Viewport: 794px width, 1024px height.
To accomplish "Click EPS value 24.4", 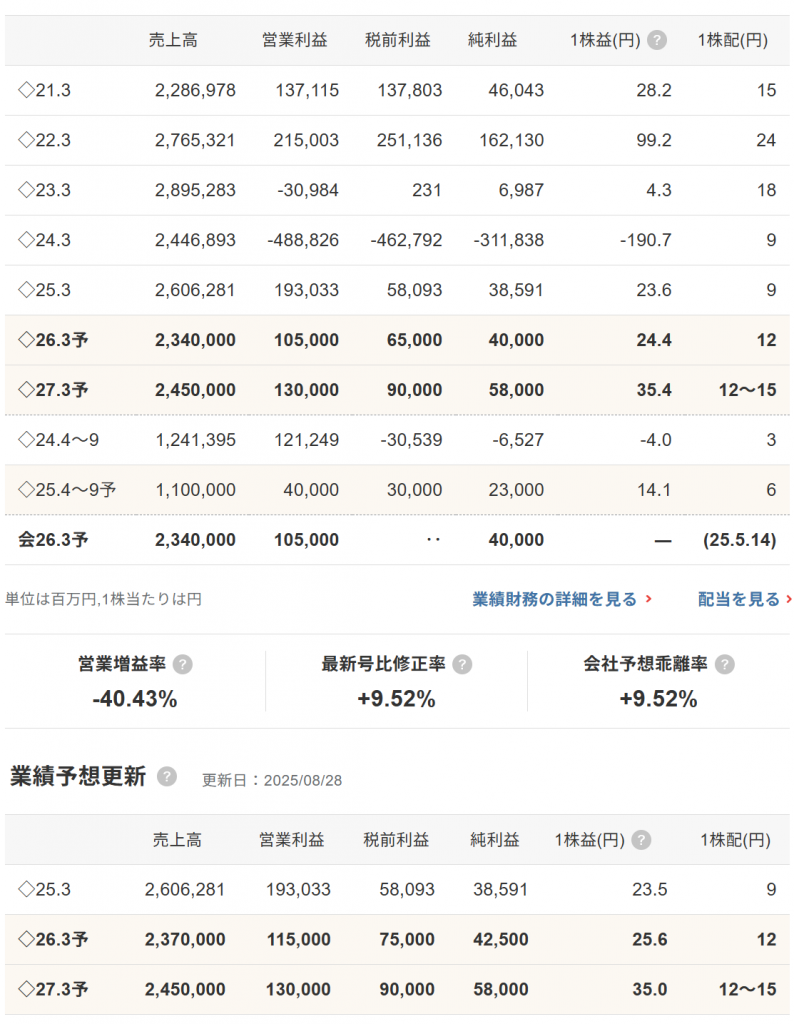I will [654, 340].
